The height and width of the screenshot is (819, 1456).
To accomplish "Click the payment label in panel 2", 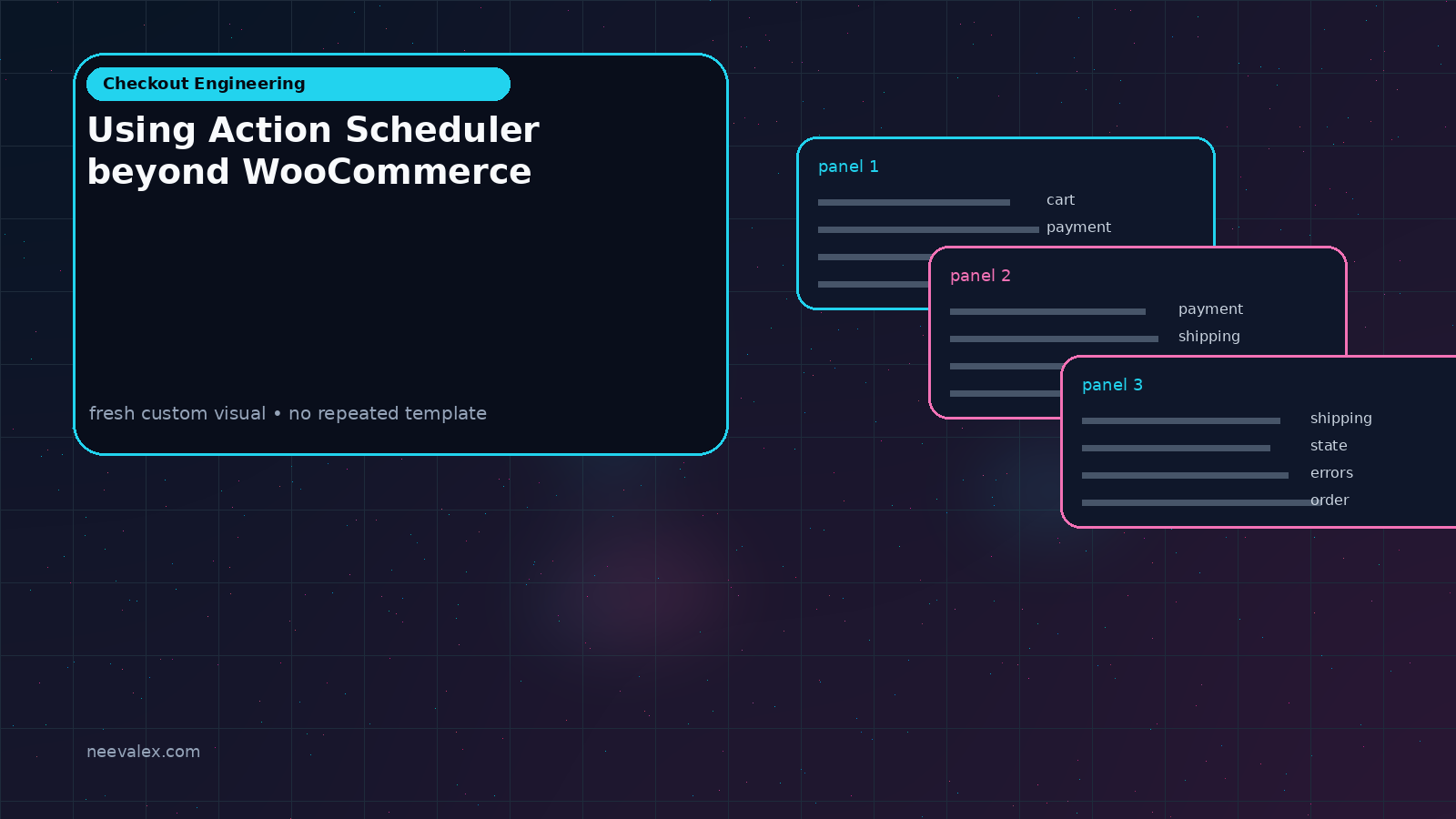I will click(x=1210, y=309).
